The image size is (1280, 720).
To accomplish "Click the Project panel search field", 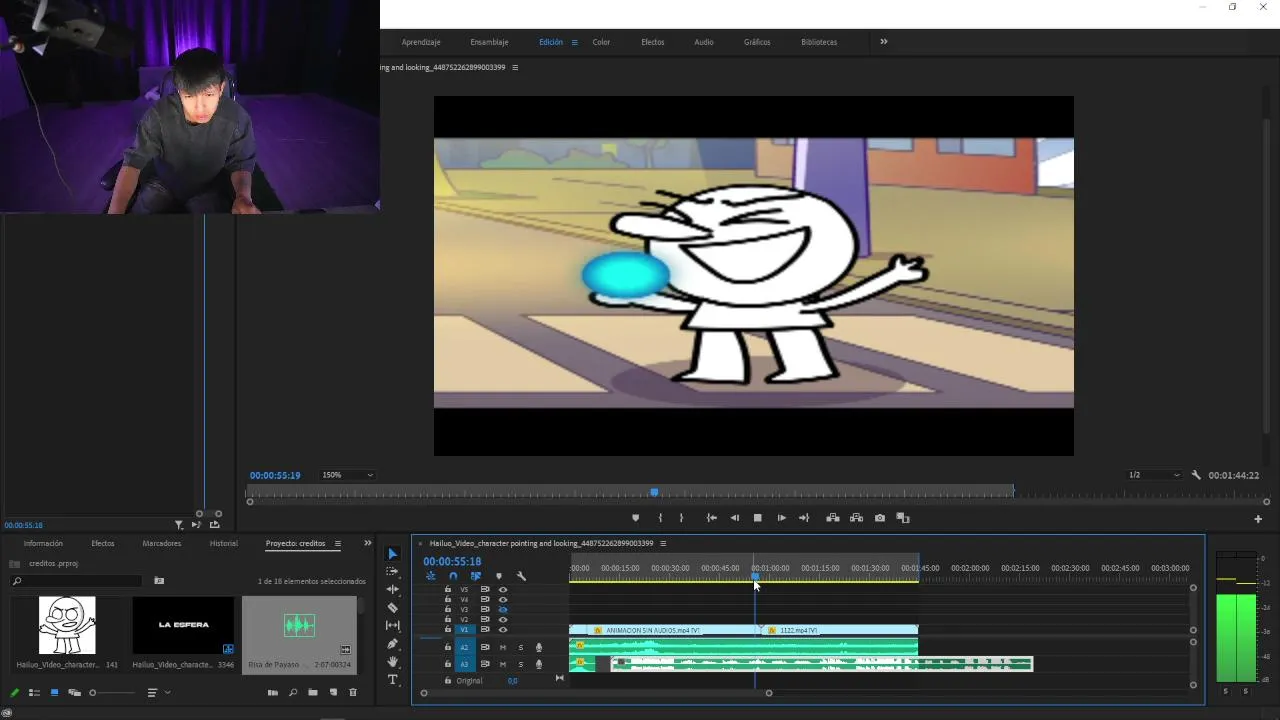I will (76, 580).
